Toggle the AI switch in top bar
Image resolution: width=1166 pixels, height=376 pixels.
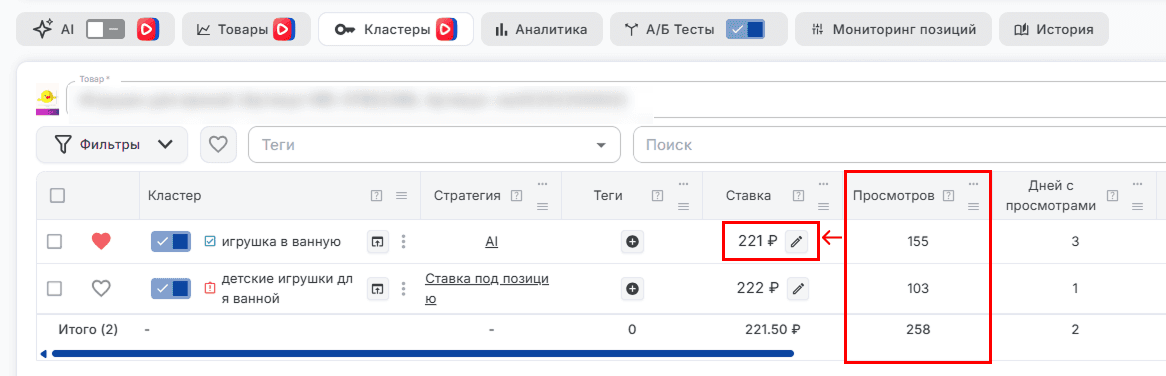click(106, 30)
